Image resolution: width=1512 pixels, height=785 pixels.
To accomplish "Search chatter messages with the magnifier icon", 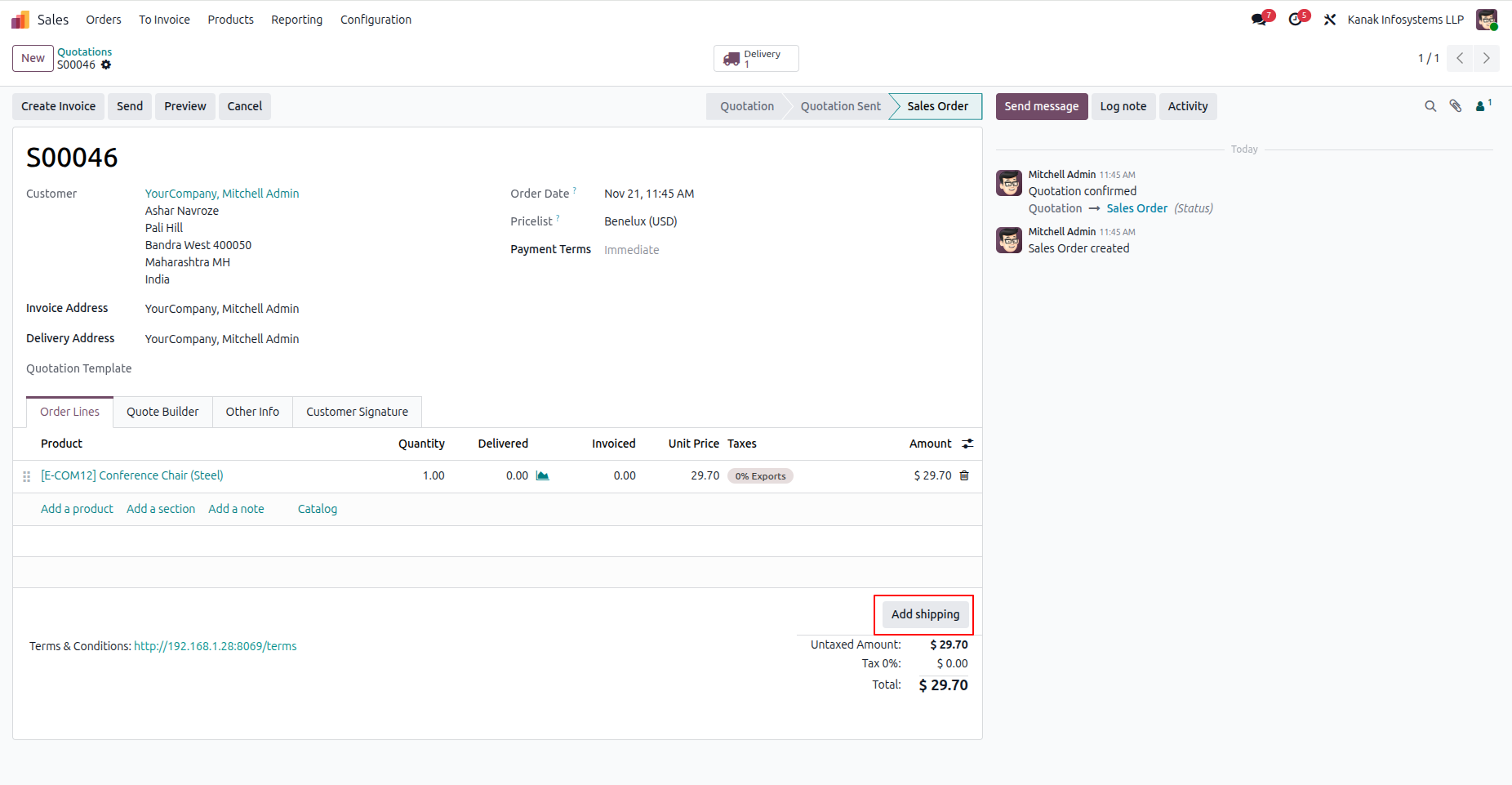I will [1430, 106].
